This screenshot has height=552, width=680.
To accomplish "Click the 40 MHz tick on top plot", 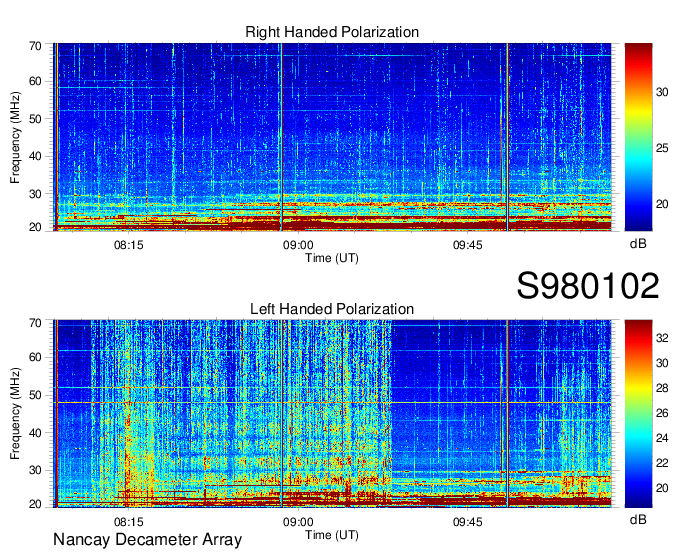I will (x=35, y=156).
